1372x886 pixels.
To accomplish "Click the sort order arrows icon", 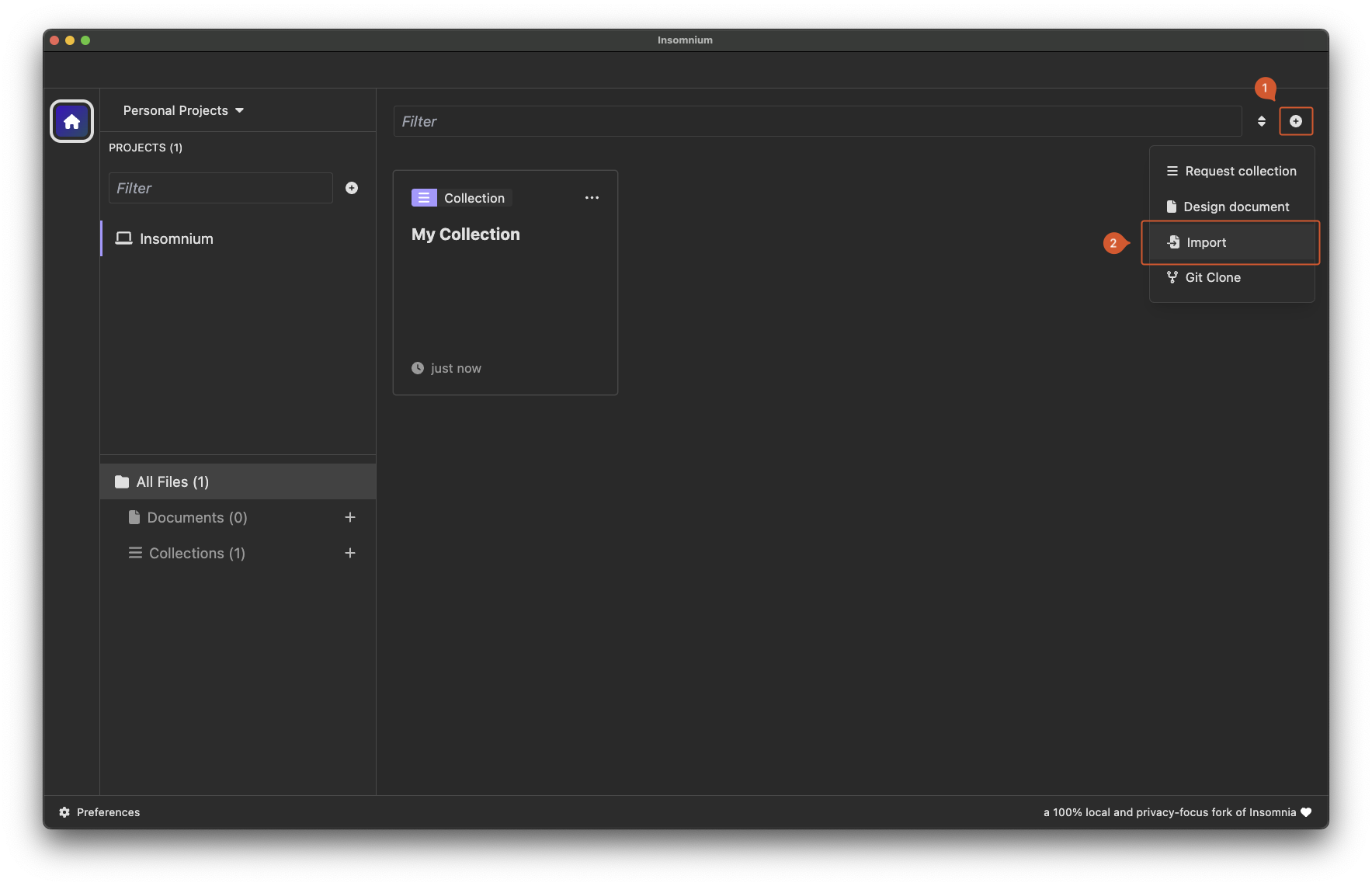I will [1261, 121].
